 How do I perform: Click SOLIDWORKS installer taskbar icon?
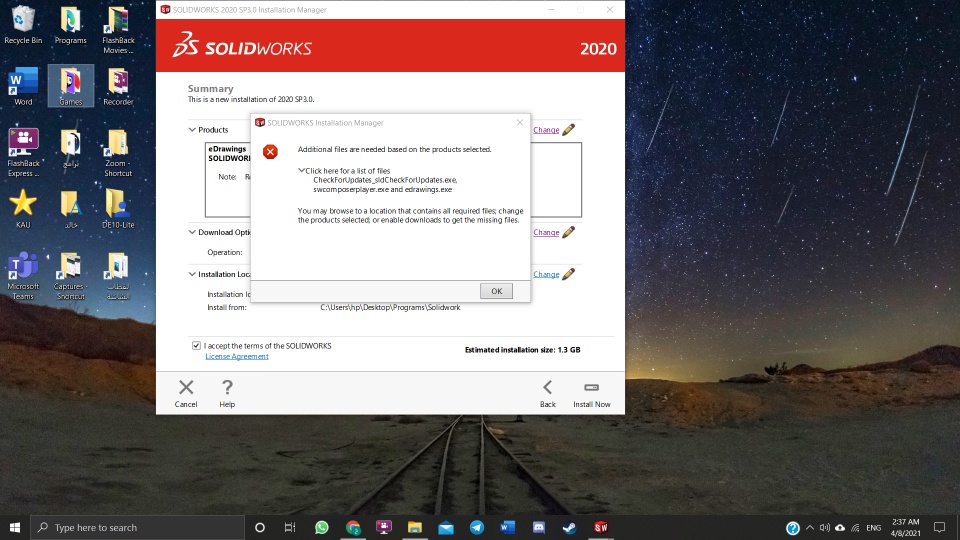click(x=601, y=527)
